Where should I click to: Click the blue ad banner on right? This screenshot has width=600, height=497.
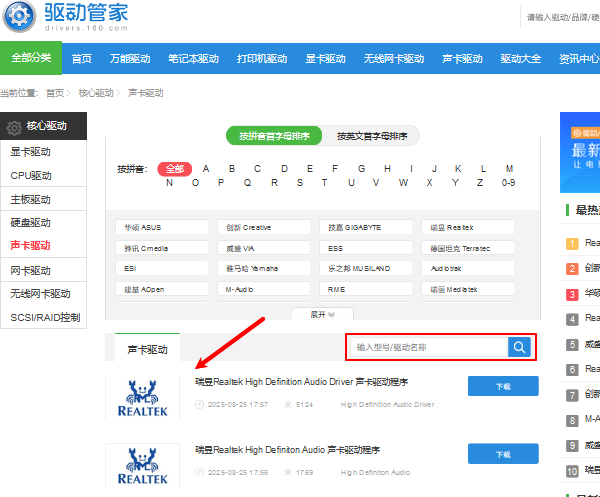(x=580, y=152)
